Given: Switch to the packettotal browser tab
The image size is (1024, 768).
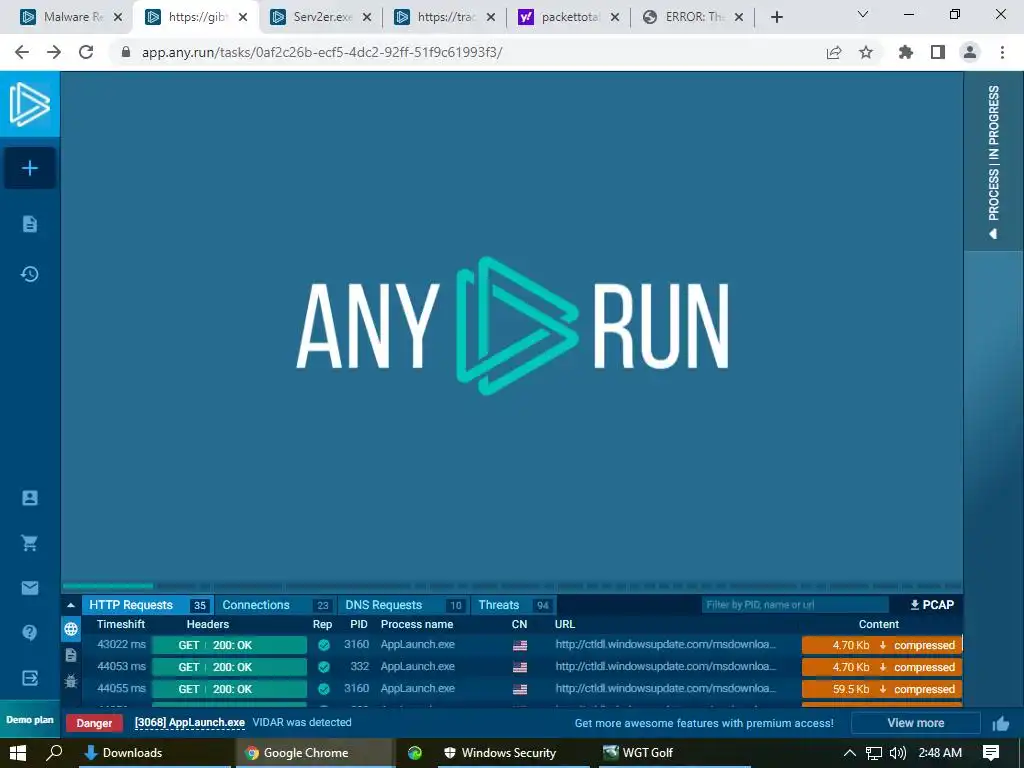Looking at the screenshot, I should click(568, 17).
